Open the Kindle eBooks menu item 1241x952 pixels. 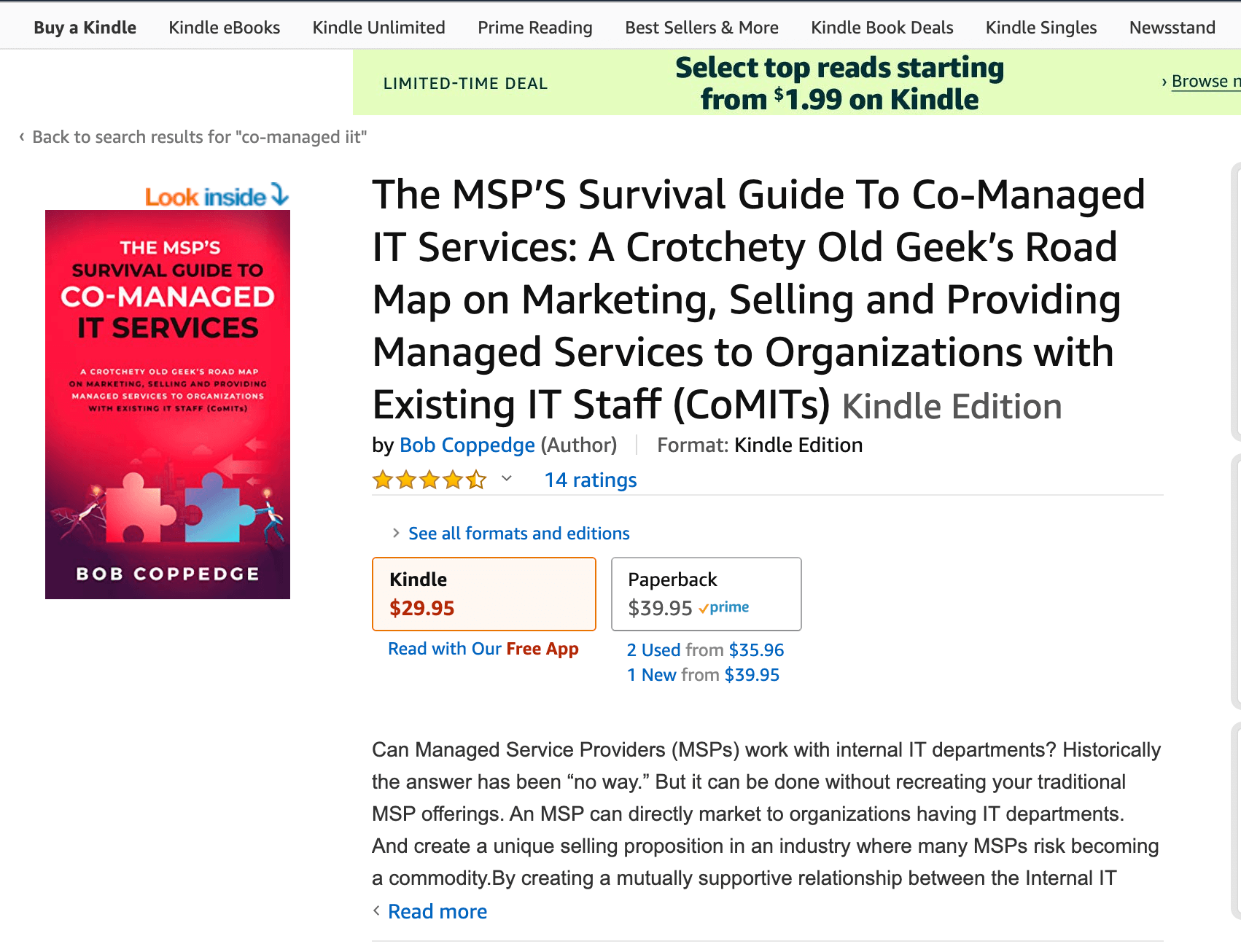point(224,28)
